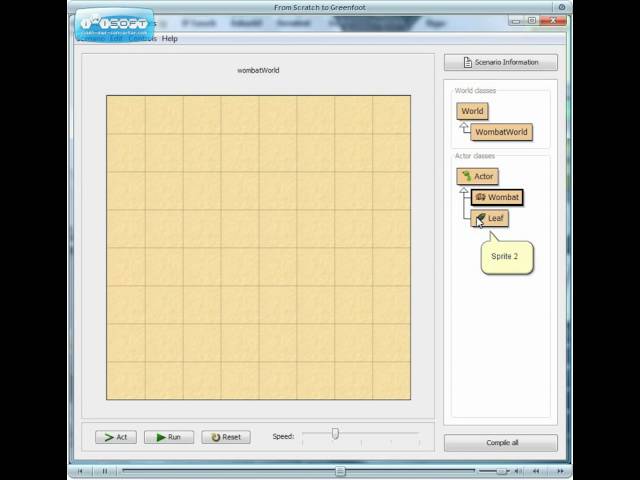Select the Leaf actor class
Screen dimensions: 640x480
click(490, 218)
